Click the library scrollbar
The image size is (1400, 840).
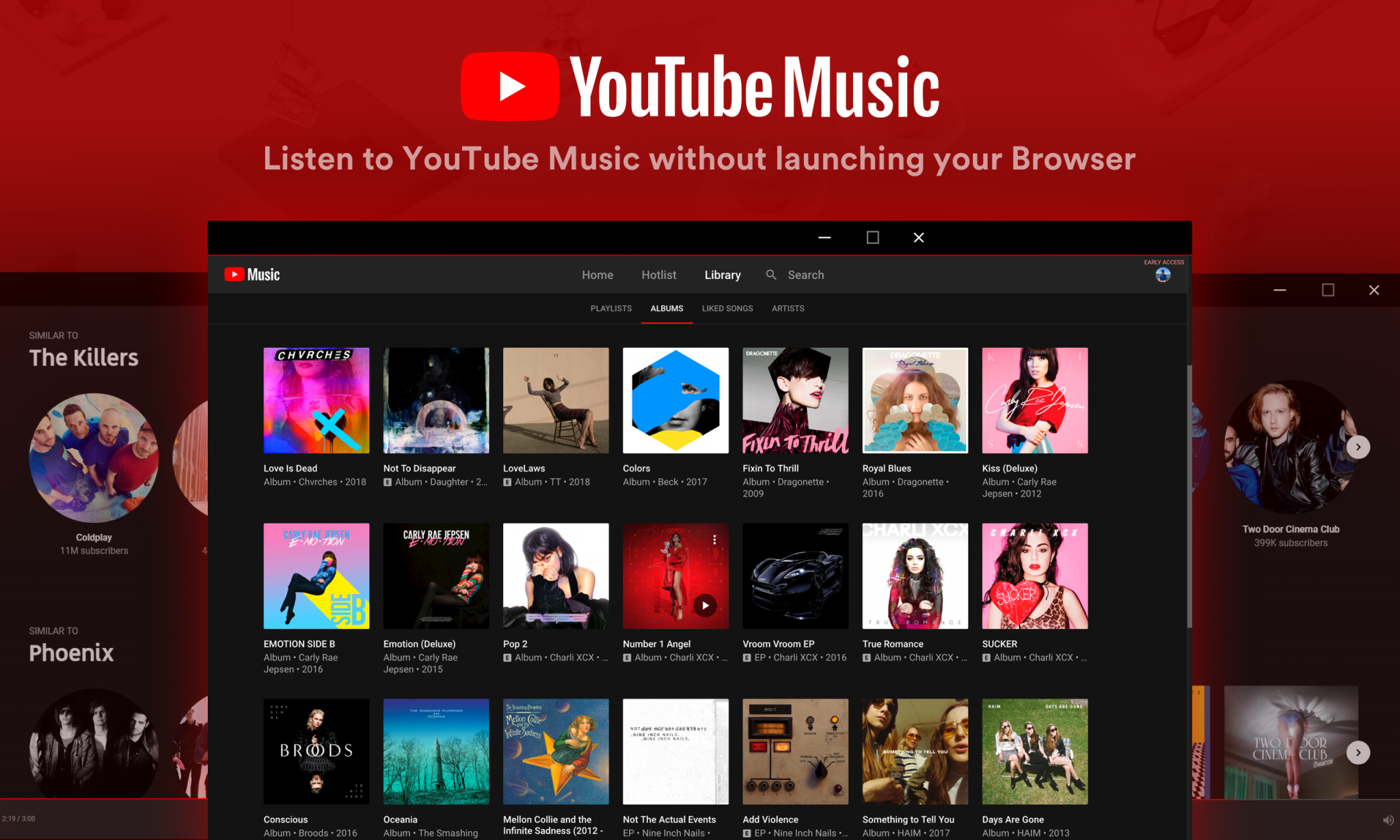pyautogui.click(x=1189, y=496)
